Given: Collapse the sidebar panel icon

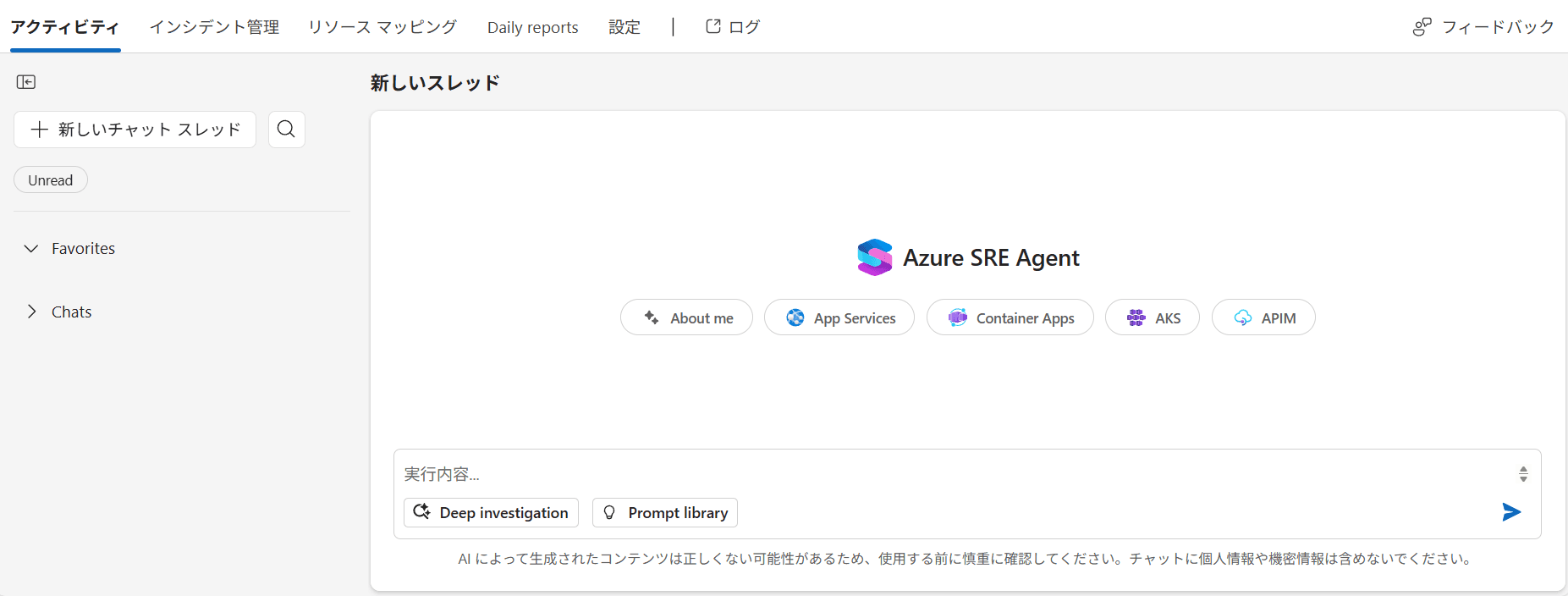Looking at the screenshot, I should [x=26, y=82].
